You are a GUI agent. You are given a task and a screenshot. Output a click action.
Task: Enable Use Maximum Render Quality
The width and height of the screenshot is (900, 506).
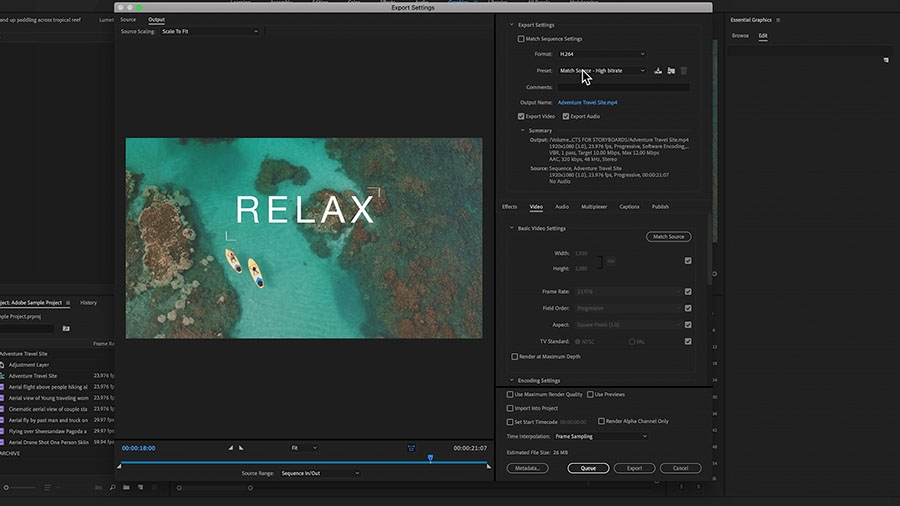(x=510, y=395)
